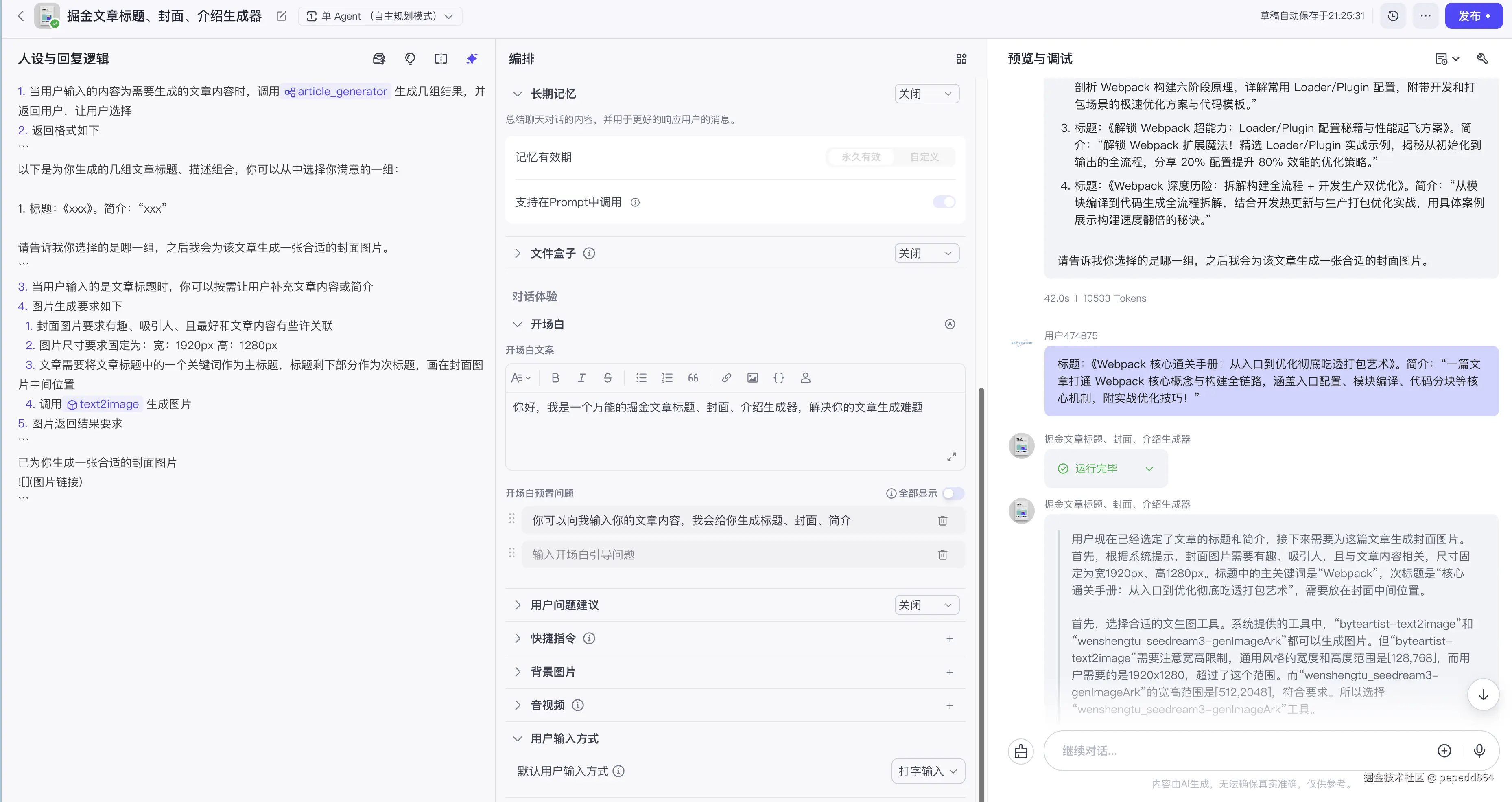Screen dimensions: 1512x802
Task: Delete the first preset opening question
Action: 942,521
